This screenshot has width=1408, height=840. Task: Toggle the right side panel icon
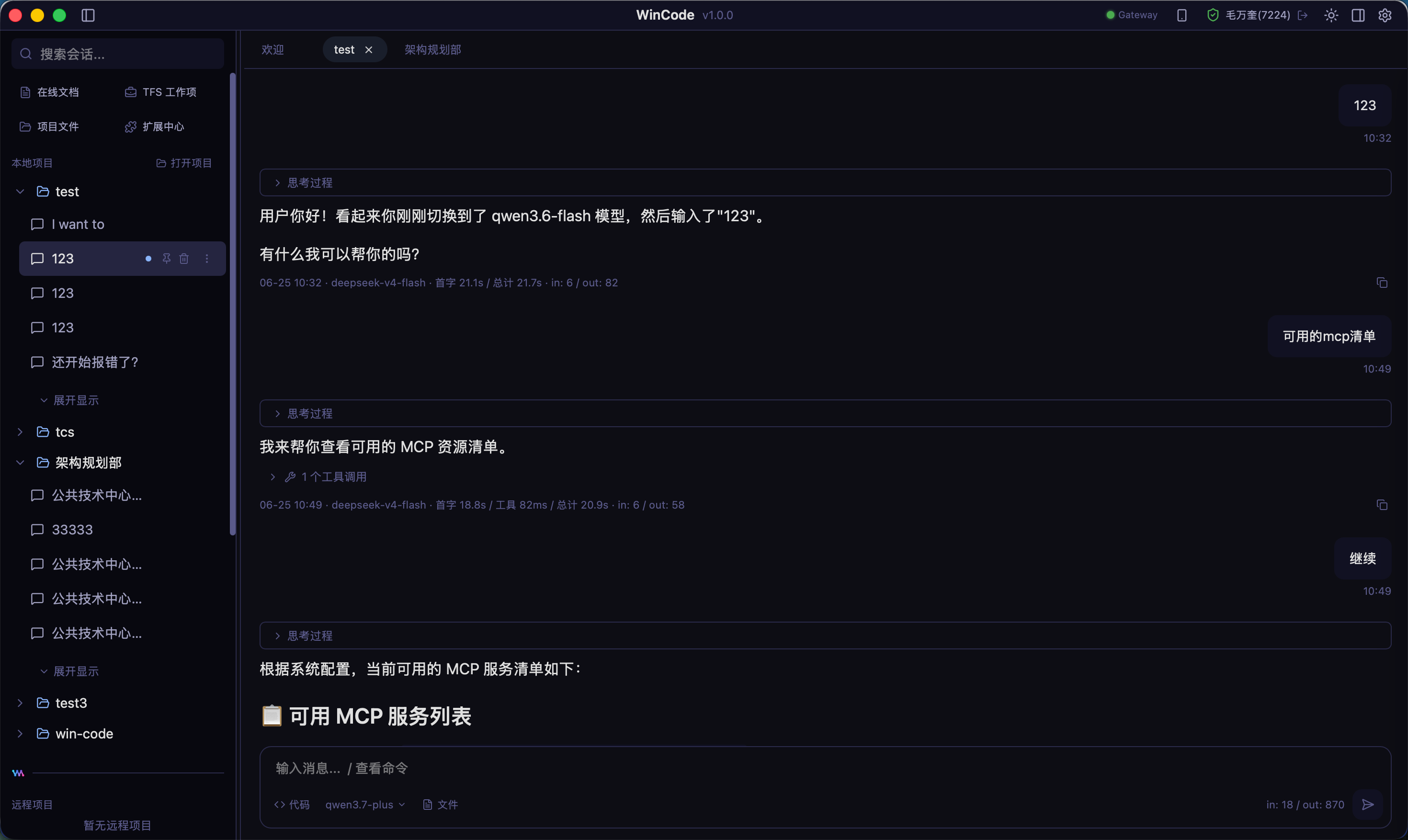(x=1358, y=15)
